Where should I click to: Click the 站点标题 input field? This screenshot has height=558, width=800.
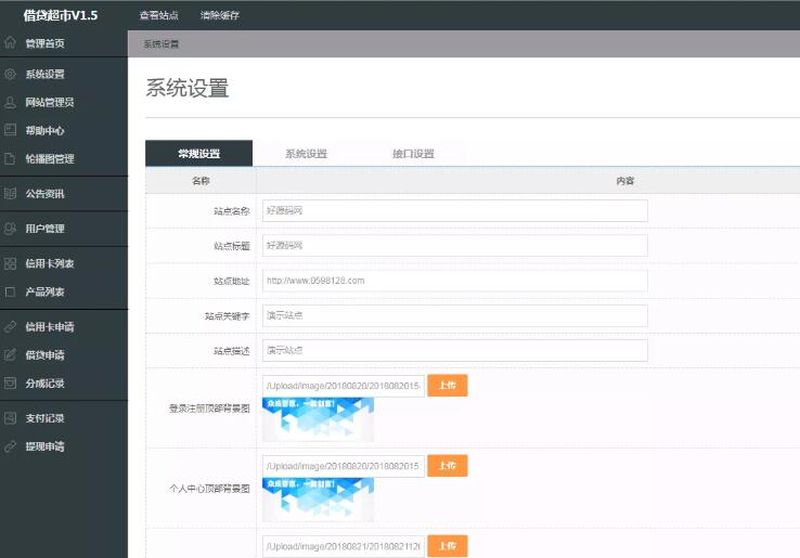(455, 245)
